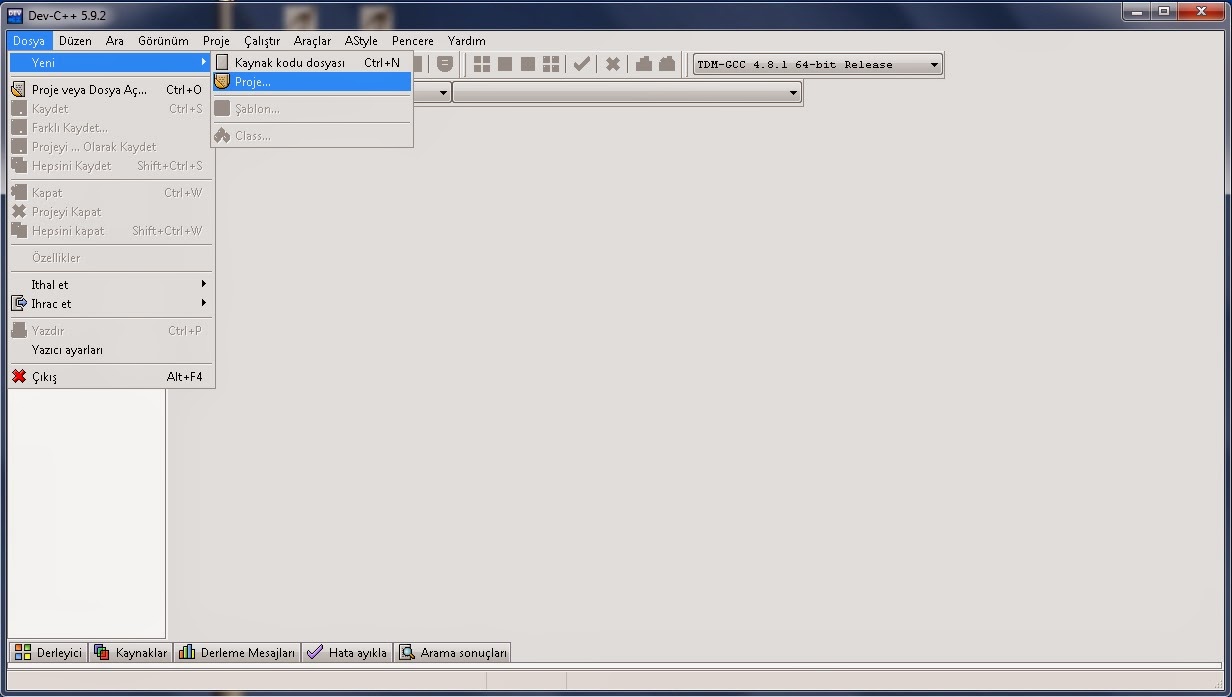Screen dimensions: 1232x697
Task: Click the greyed Projeyi Kapat entry
Action: (112, 212)
